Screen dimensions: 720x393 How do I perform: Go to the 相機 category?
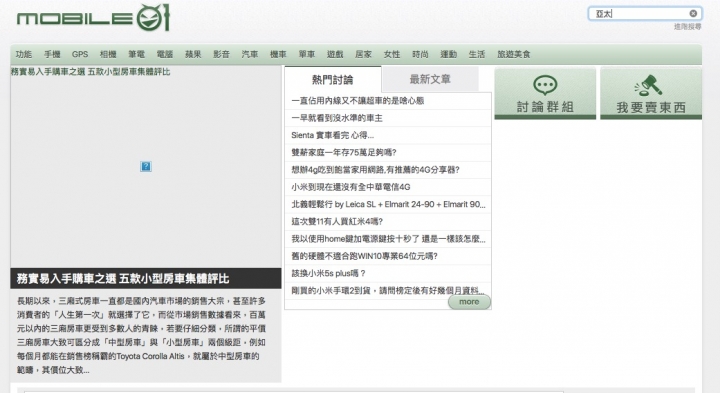(108, 54)
